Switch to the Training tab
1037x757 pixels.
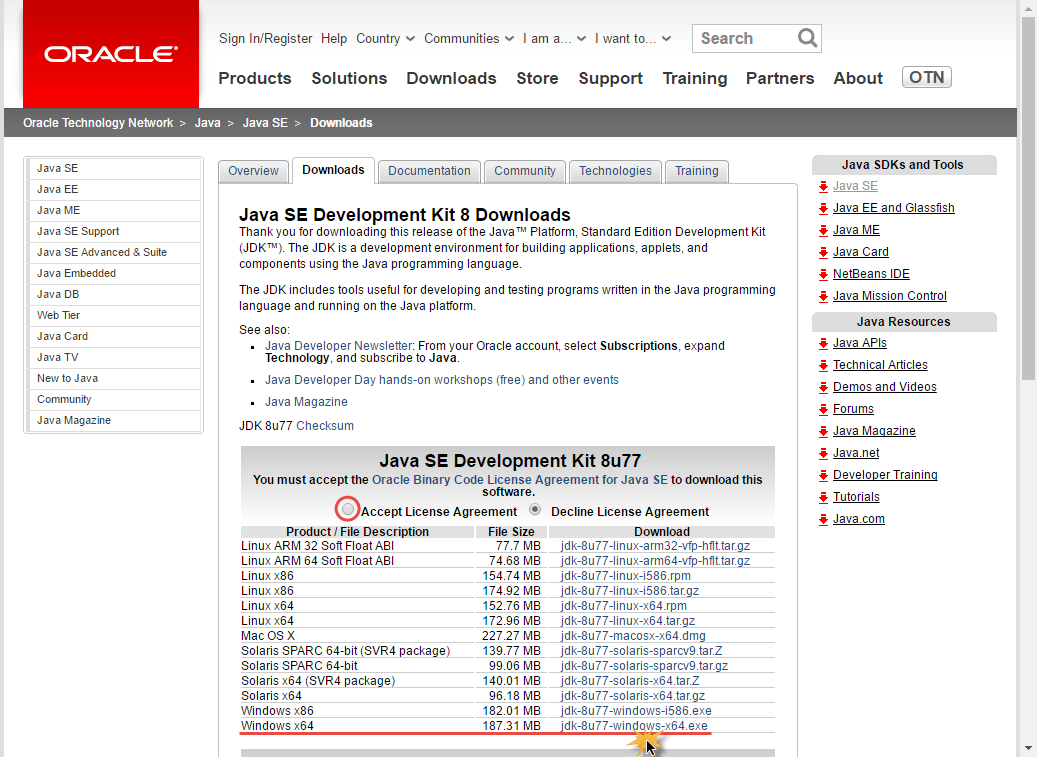point(696,171)
